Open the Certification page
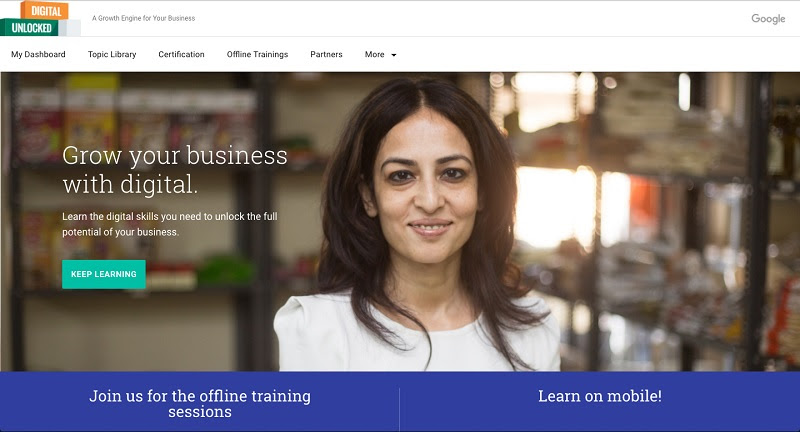The image size is (800, 432). (x=181, y=55)
